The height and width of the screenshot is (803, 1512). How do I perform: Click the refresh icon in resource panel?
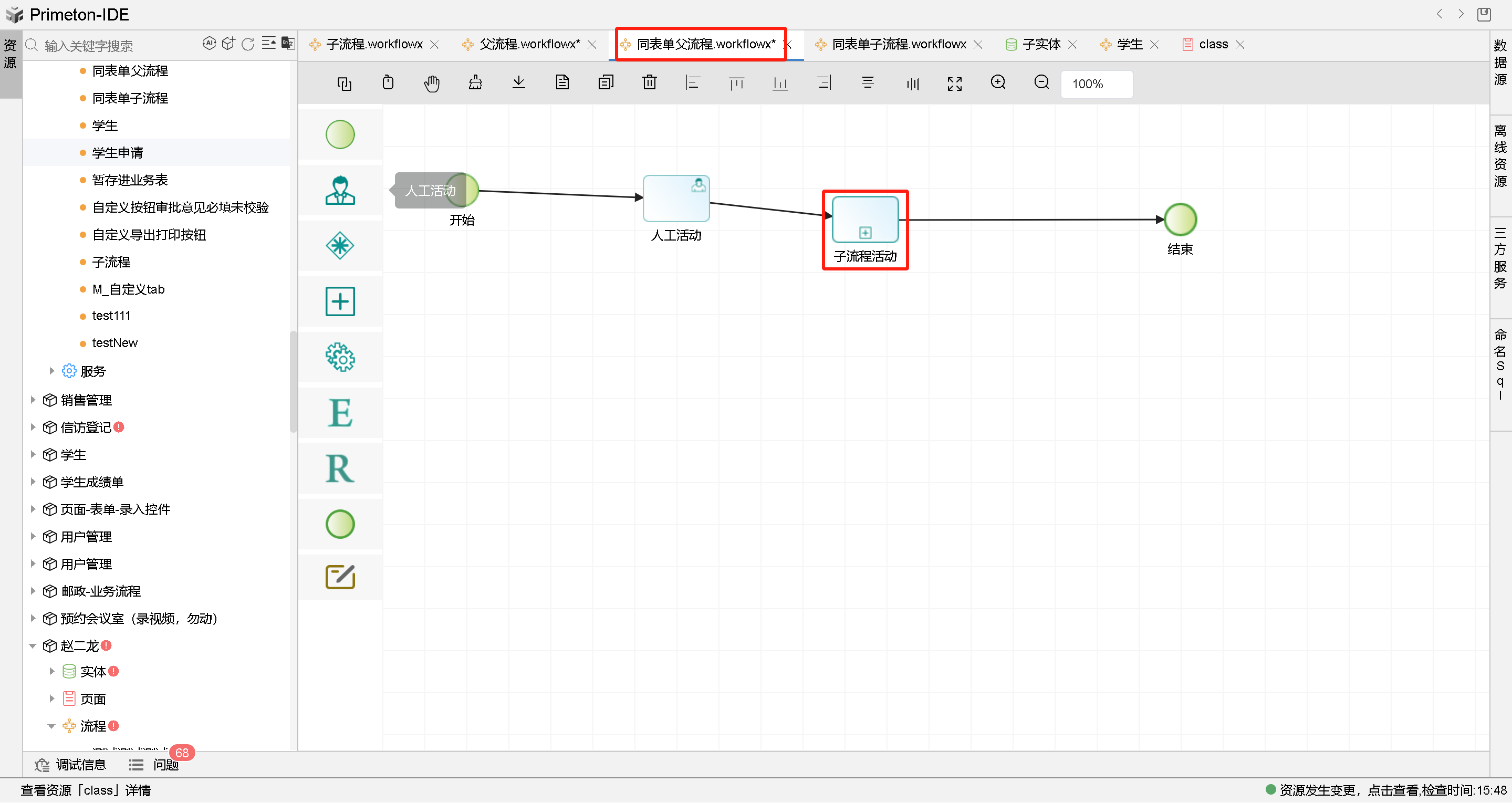[x=248, y=44]
